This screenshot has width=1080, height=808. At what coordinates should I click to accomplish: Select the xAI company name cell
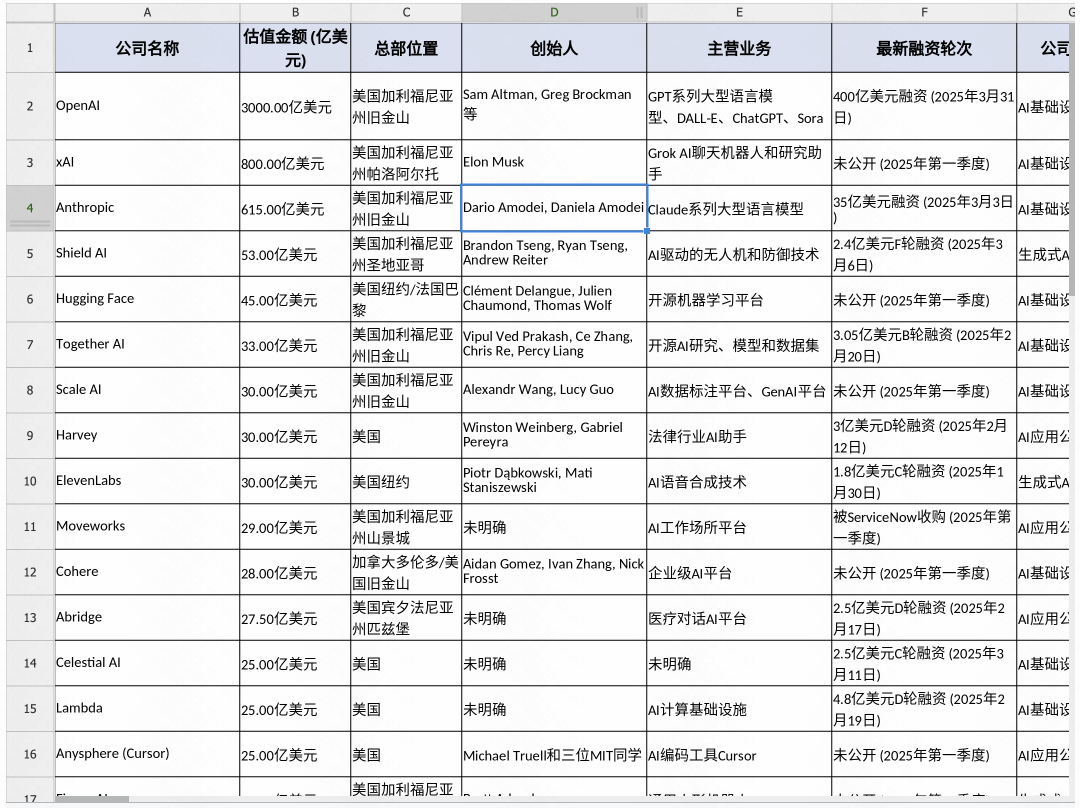point(147,163)
